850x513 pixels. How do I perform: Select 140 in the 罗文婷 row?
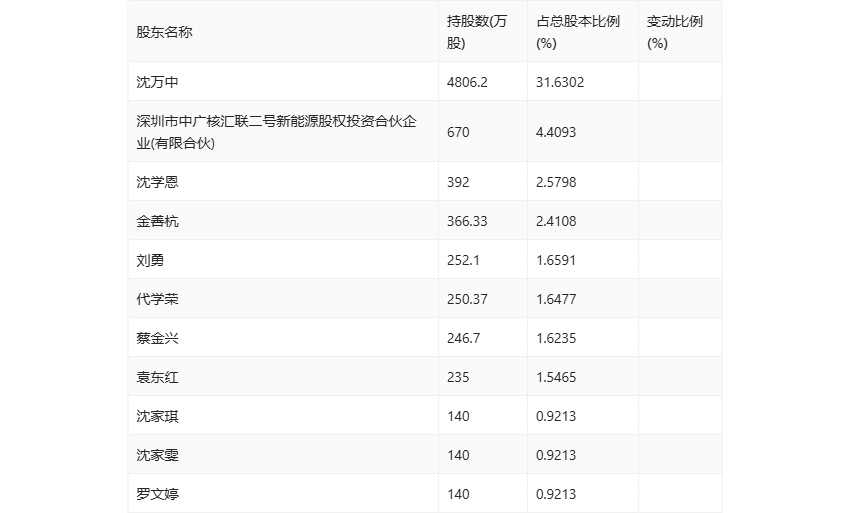(x=458, y=494)
